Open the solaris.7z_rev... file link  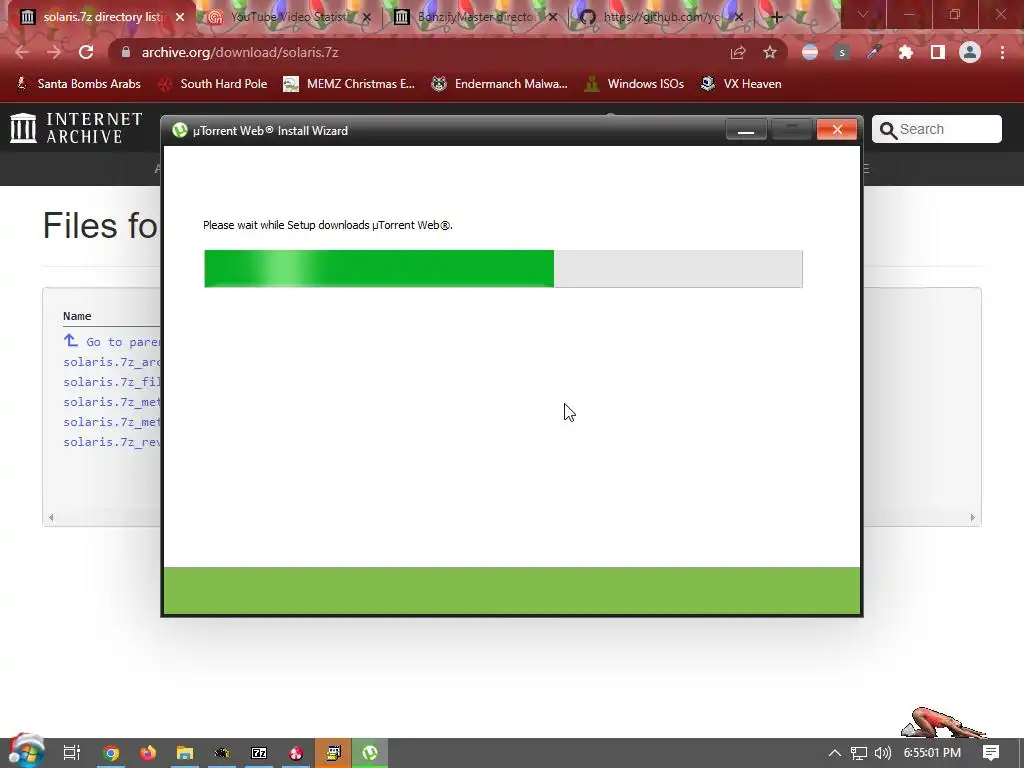(x=112, y=442)
